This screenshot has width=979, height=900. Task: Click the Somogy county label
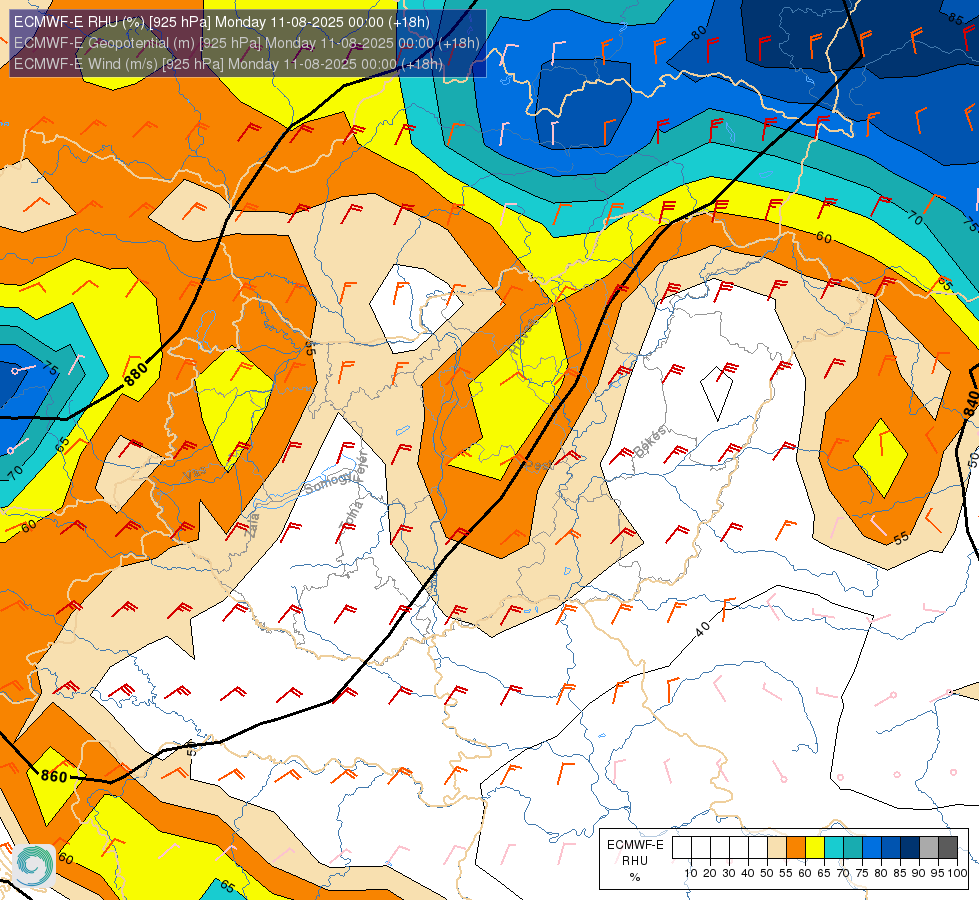328,482
